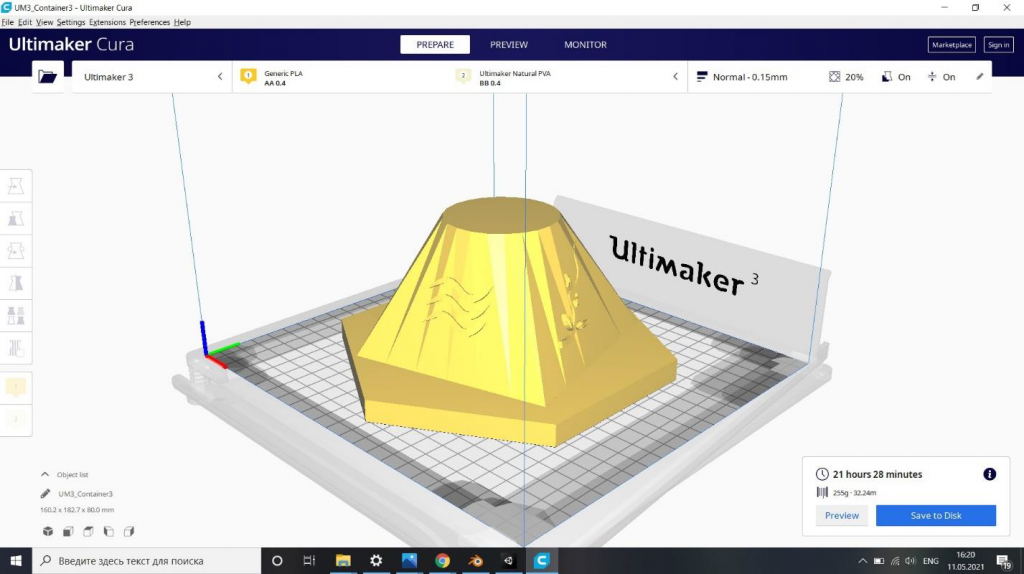The width and height of the screenshot is (1024, 574).
Task: Switch to the PREVIEW stage
Action: [509, 44]
